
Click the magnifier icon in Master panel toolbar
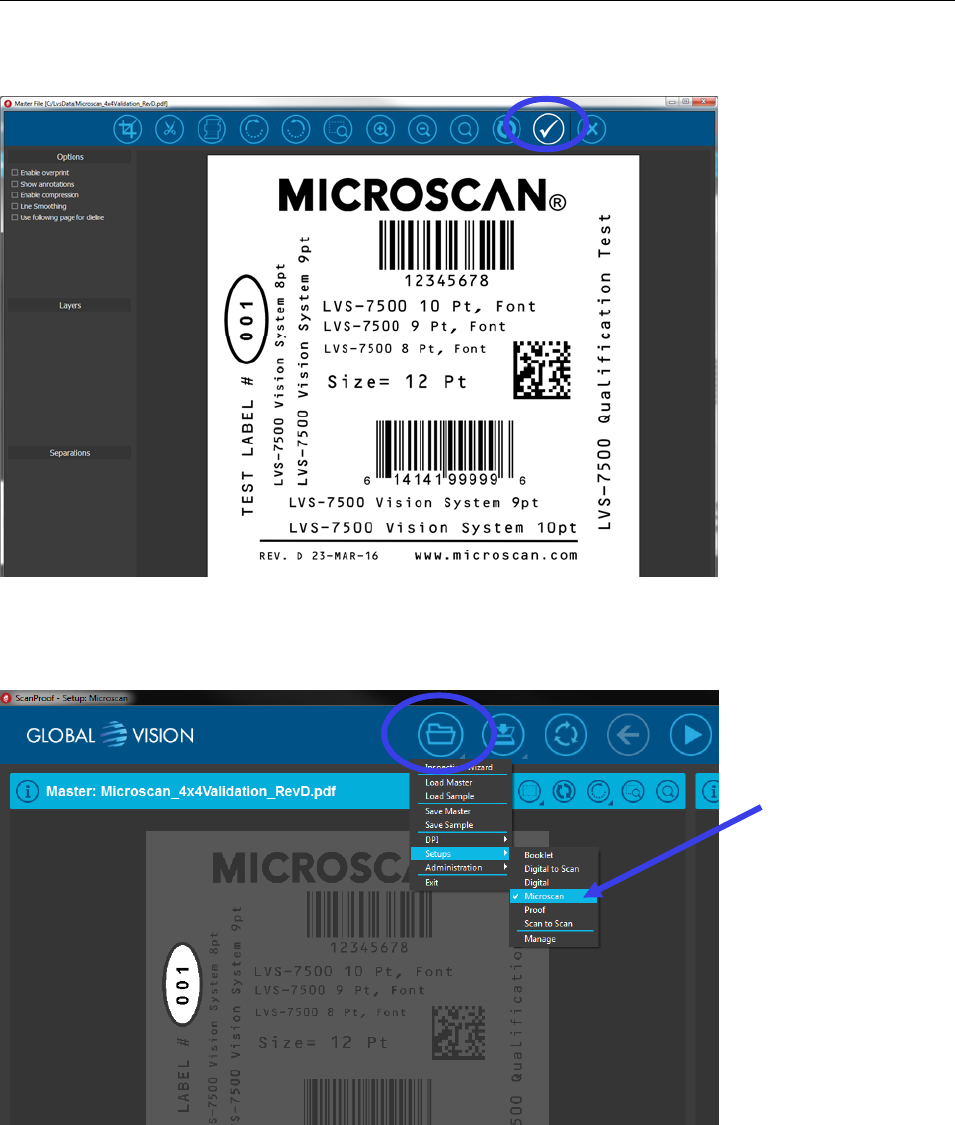[667, 791]
